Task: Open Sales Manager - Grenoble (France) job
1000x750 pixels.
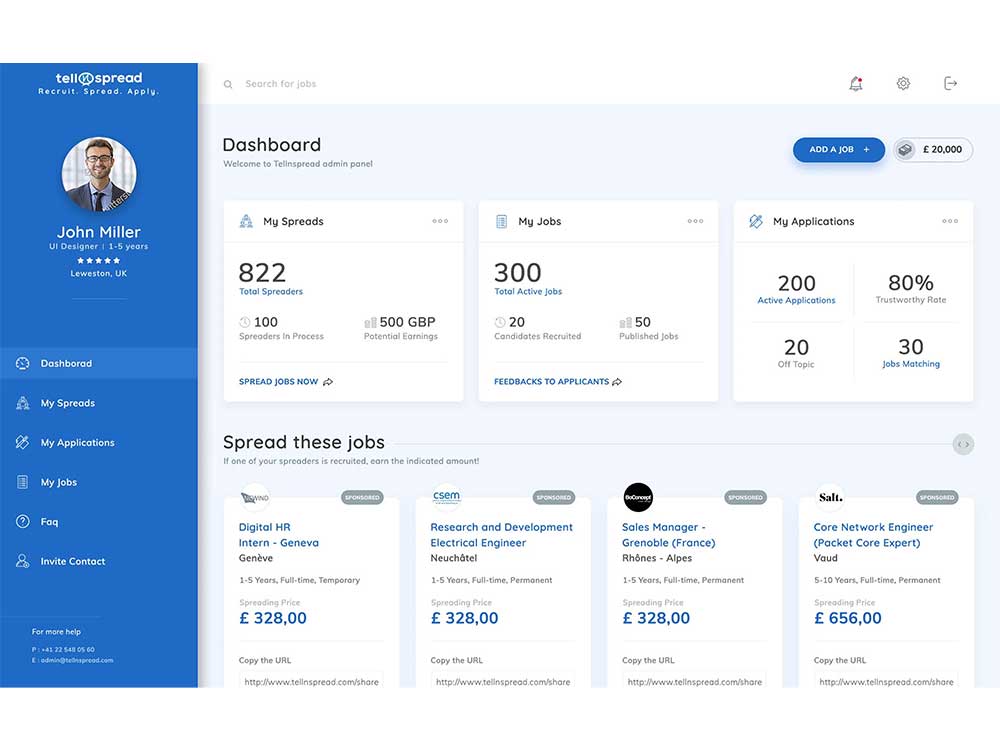Action: click(x=668, y=535)
